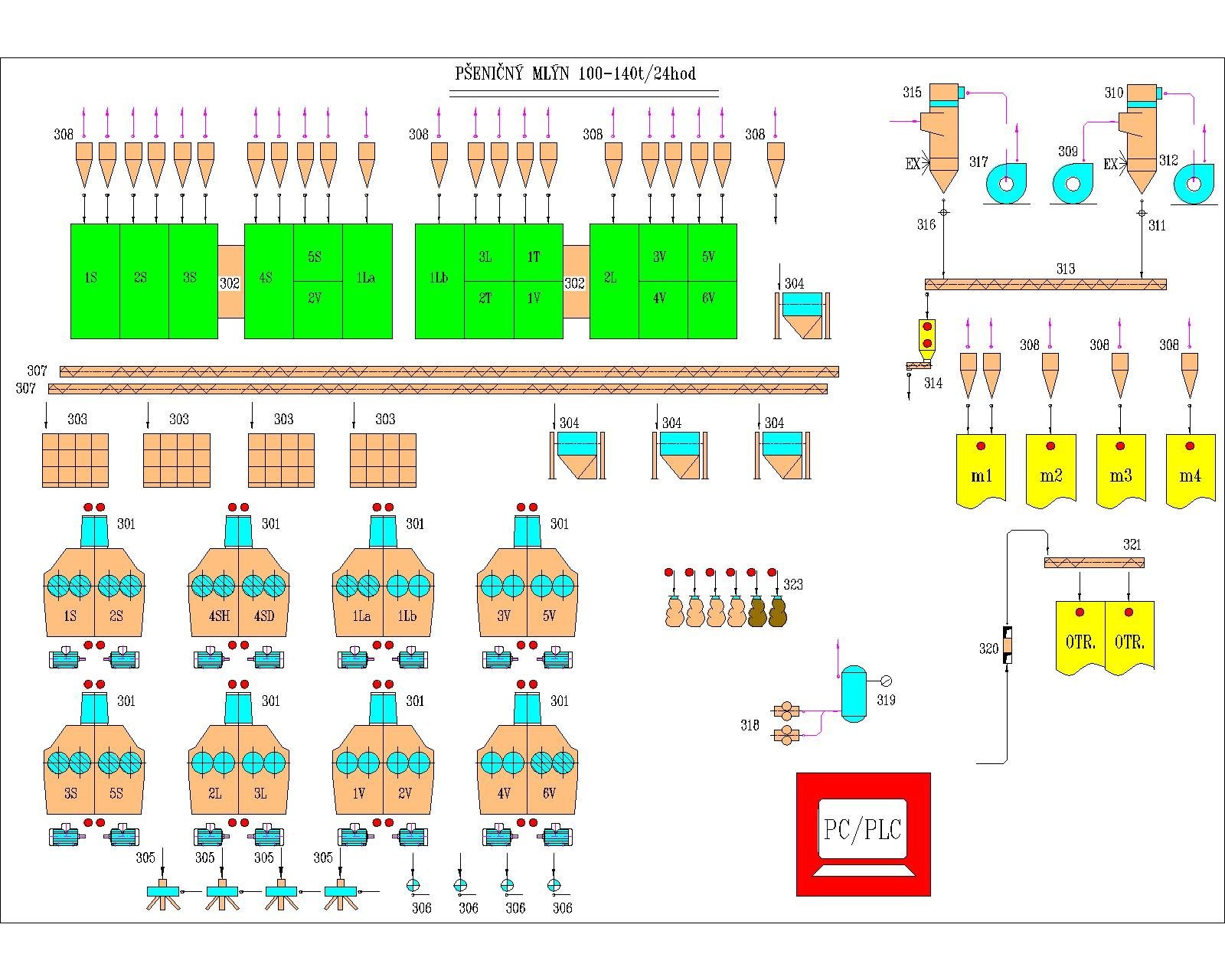Image resolution: width=1225 pixels, height=980 pixels.
Task: Click the hopper scale 304 below 308
Action: (802, 315)
